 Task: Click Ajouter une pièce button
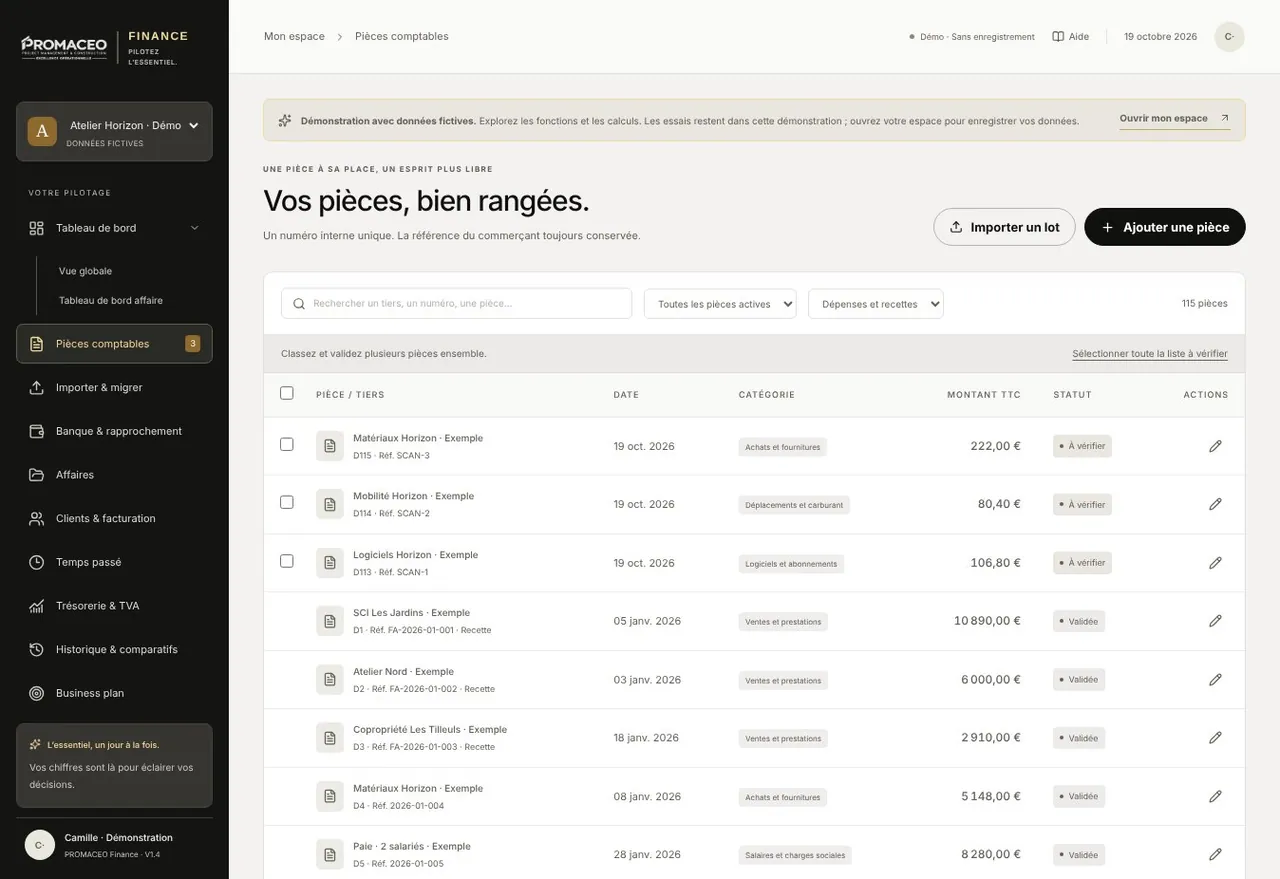point(1165,227)
